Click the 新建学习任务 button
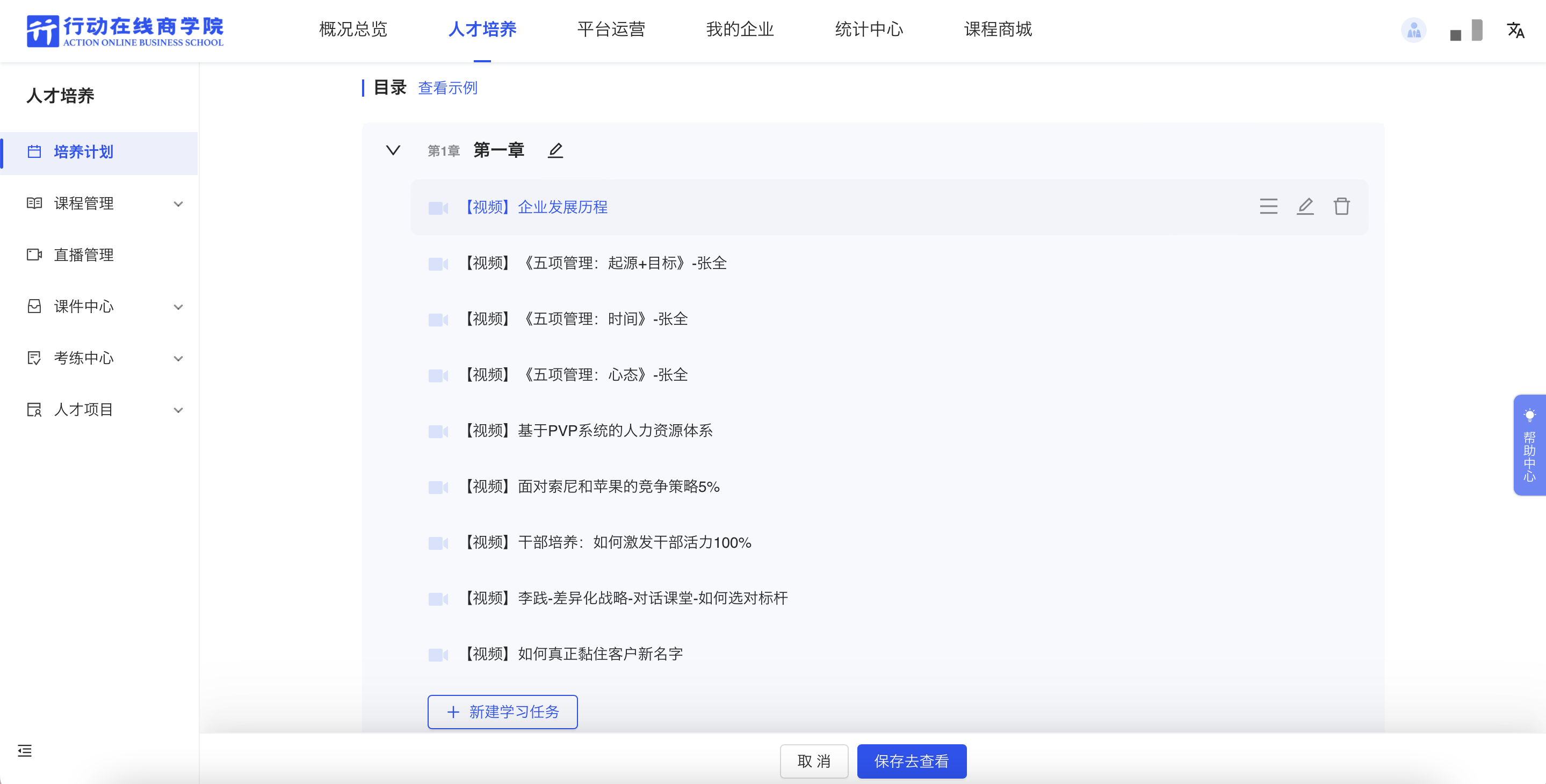The image size is (1546, 784). click(x=502, y=712)
